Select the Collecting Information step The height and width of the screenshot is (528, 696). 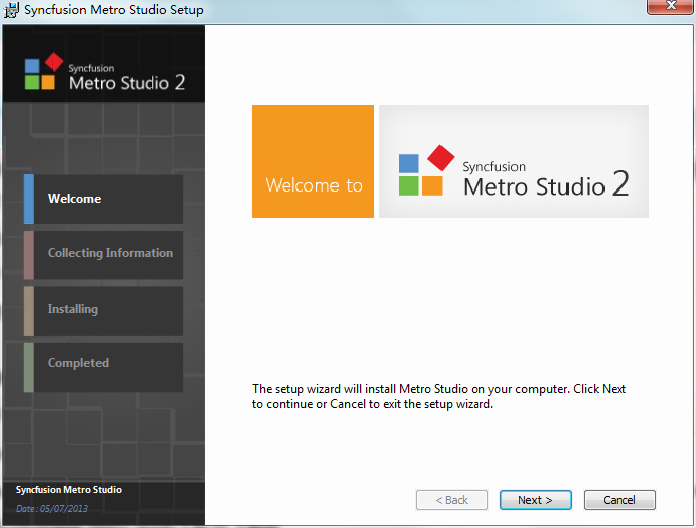tap(103, 255)
